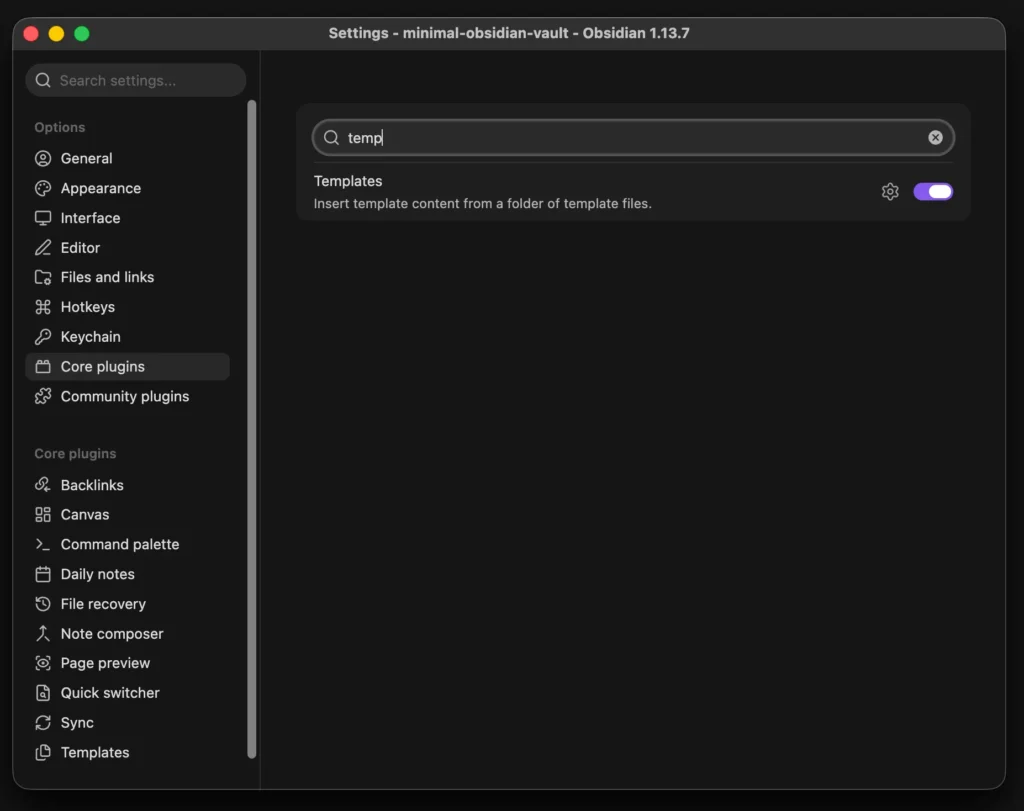The height and width of the screenshot is (811, 1024).
Task: Click magnifier icon in Search settings box
Action: (x=43, y=80)
